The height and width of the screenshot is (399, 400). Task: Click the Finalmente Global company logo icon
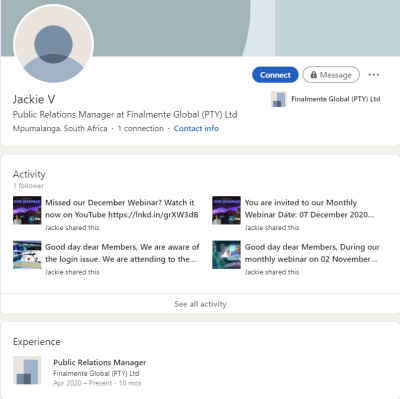coord(279,99)
